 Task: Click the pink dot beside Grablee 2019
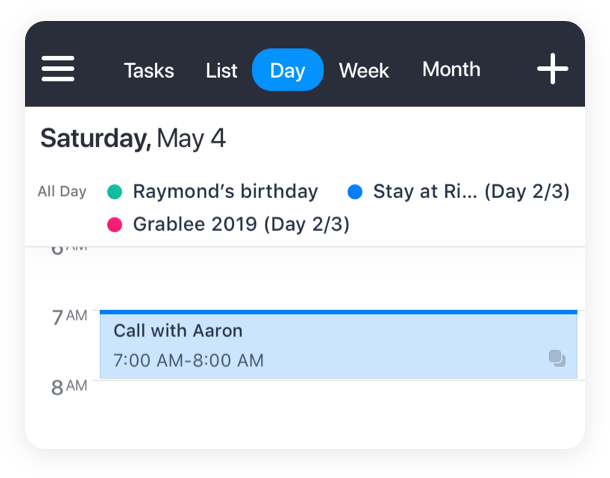pos(115,225)
